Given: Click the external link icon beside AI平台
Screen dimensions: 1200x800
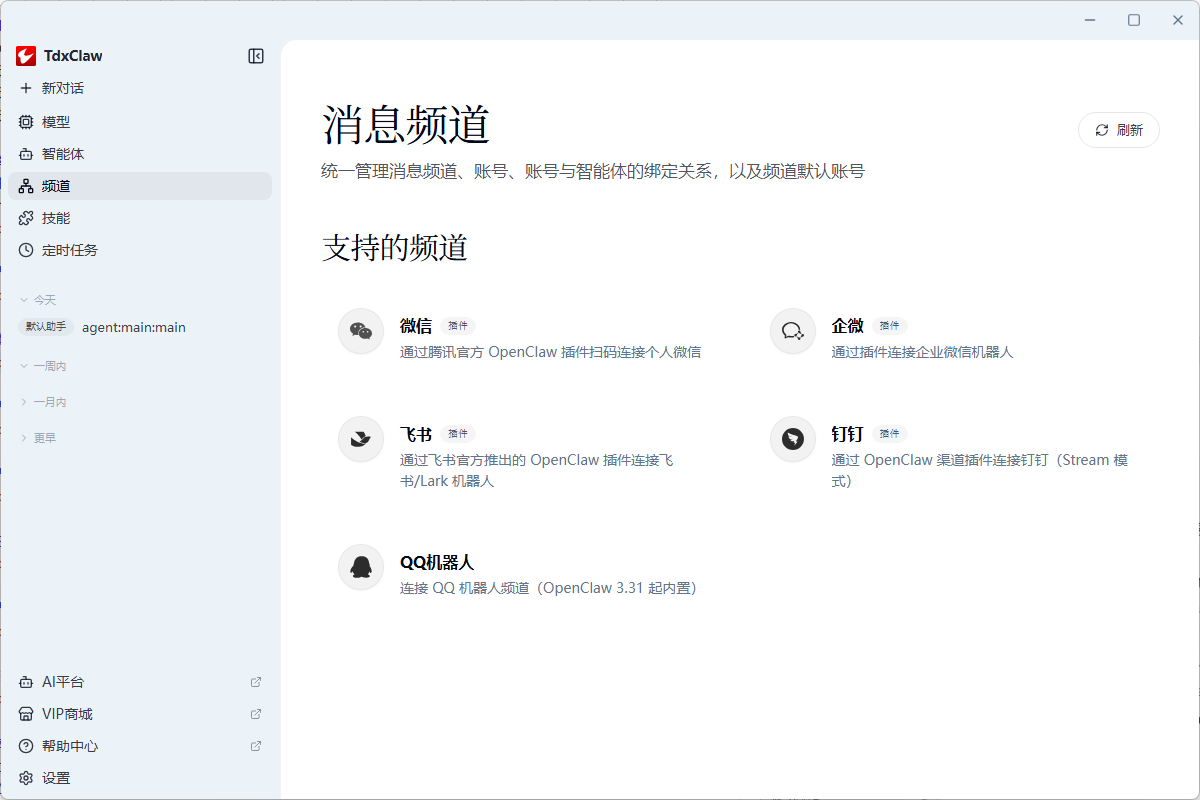Looking at the screenshot, I should [x=256, y=682].
